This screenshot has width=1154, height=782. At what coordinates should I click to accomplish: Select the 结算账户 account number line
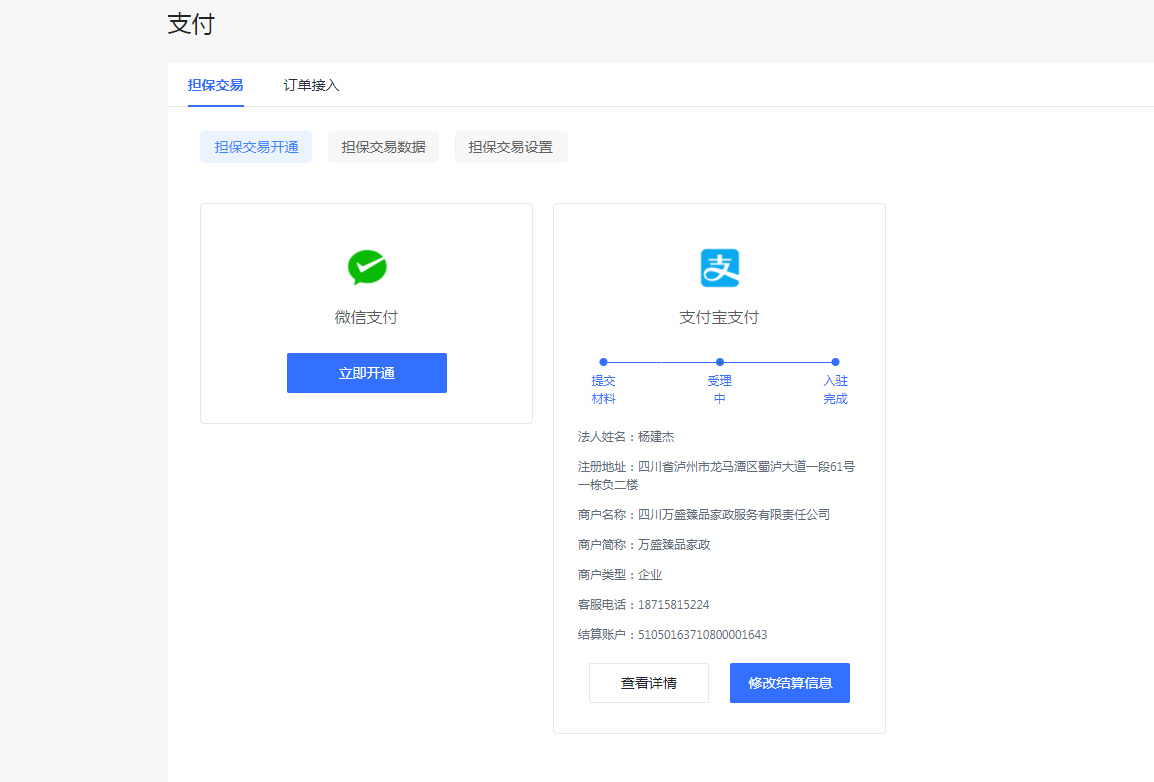click(x=673, y=635)
